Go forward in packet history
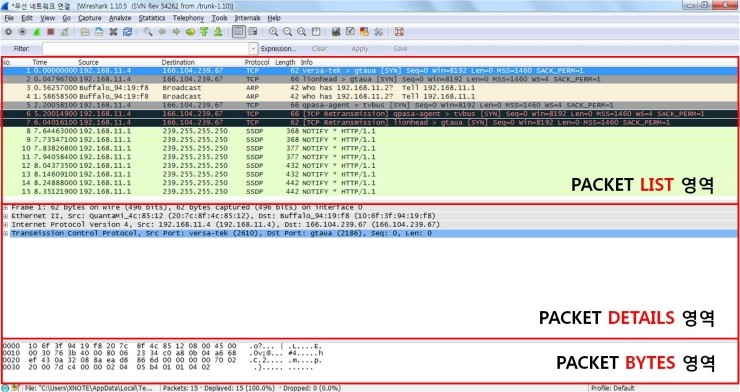 coord(176,32)
